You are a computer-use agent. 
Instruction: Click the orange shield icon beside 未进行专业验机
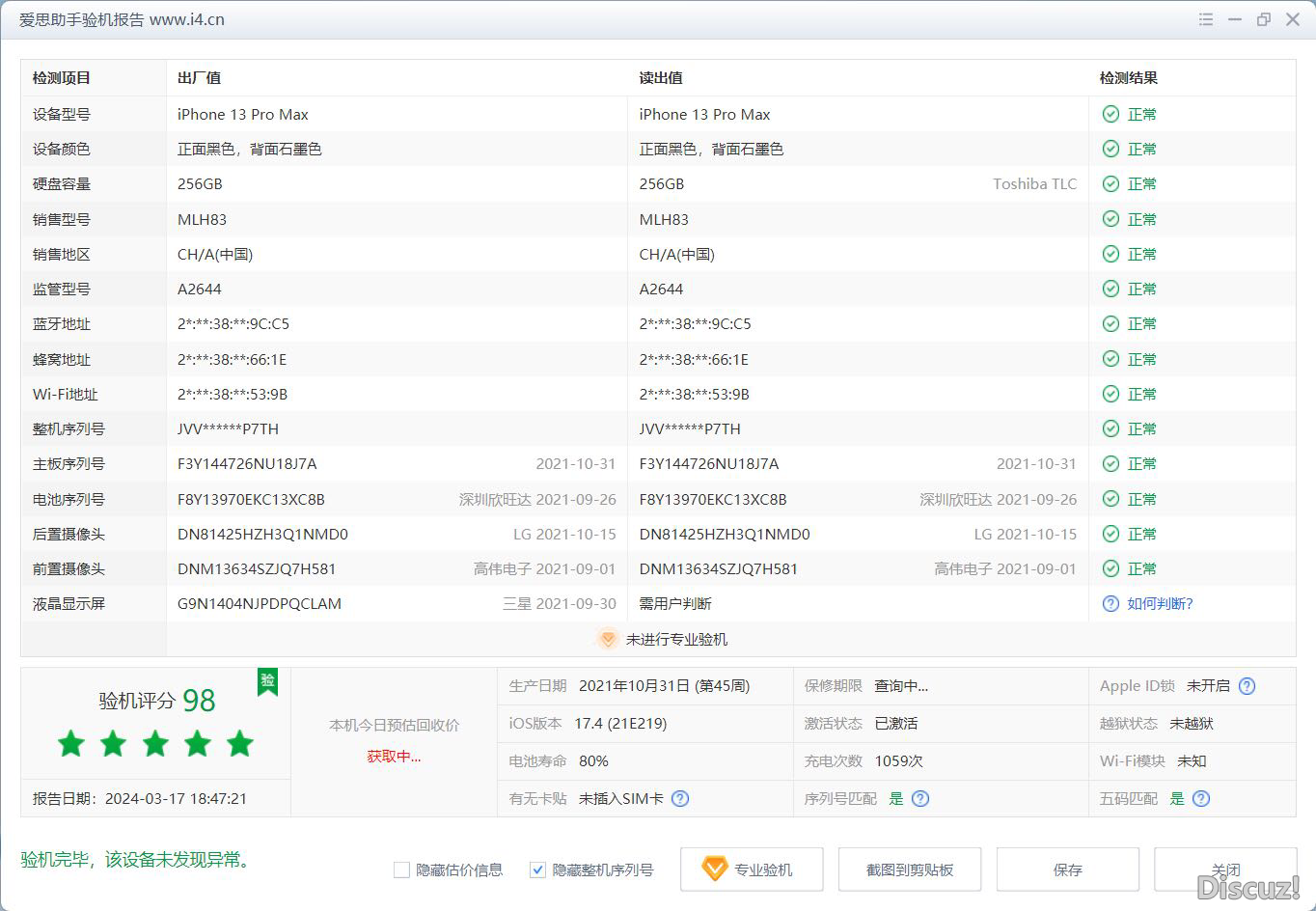click(607, 639)
